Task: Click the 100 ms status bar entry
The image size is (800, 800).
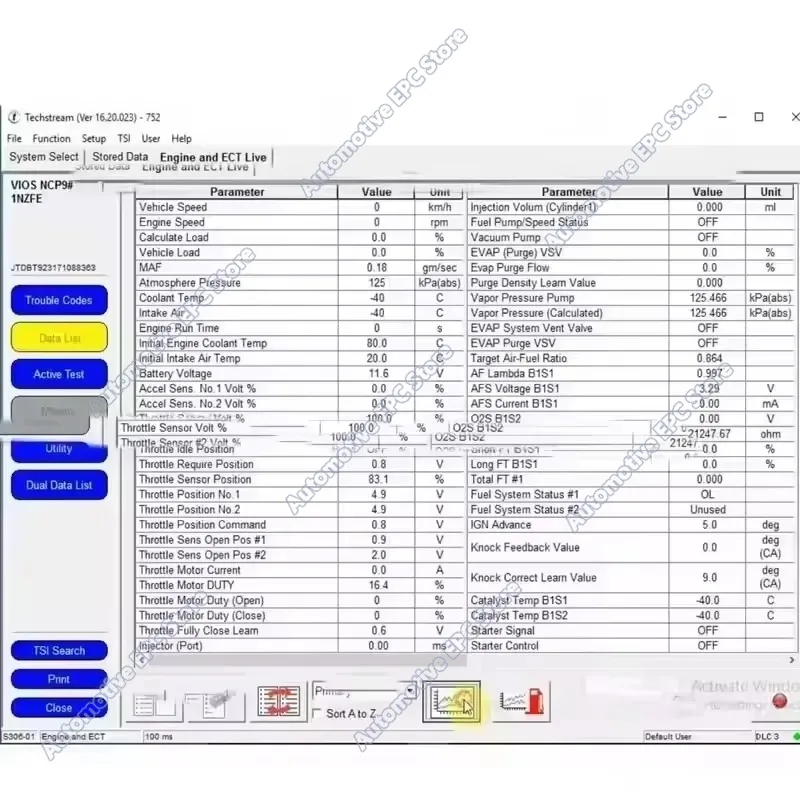Action: pyautogui.click(x=159, y=736)
